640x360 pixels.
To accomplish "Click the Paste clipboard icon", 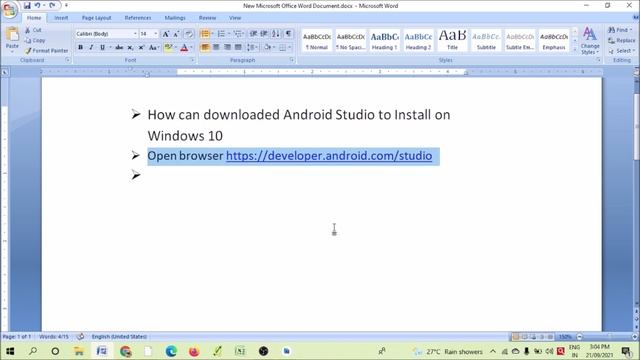I will click(x=12, y=35).
